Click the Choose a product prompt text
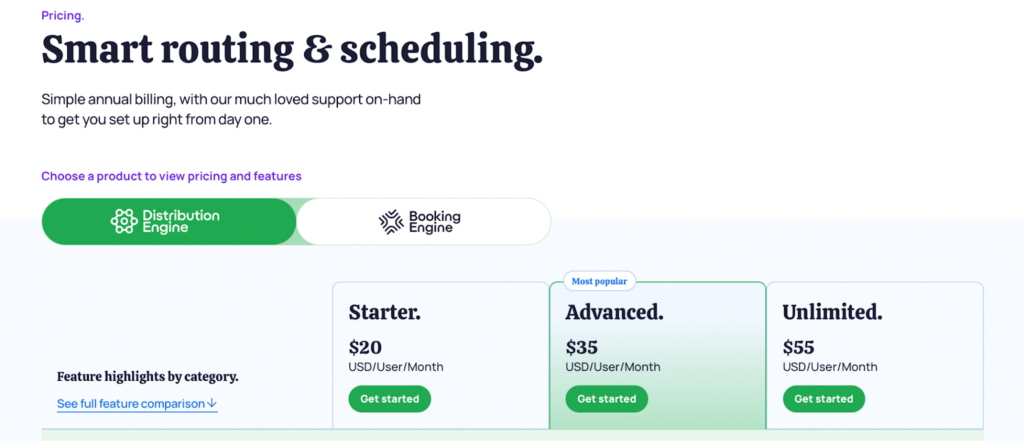Viewport: 1024px width, 441px height. pos(171,176)
